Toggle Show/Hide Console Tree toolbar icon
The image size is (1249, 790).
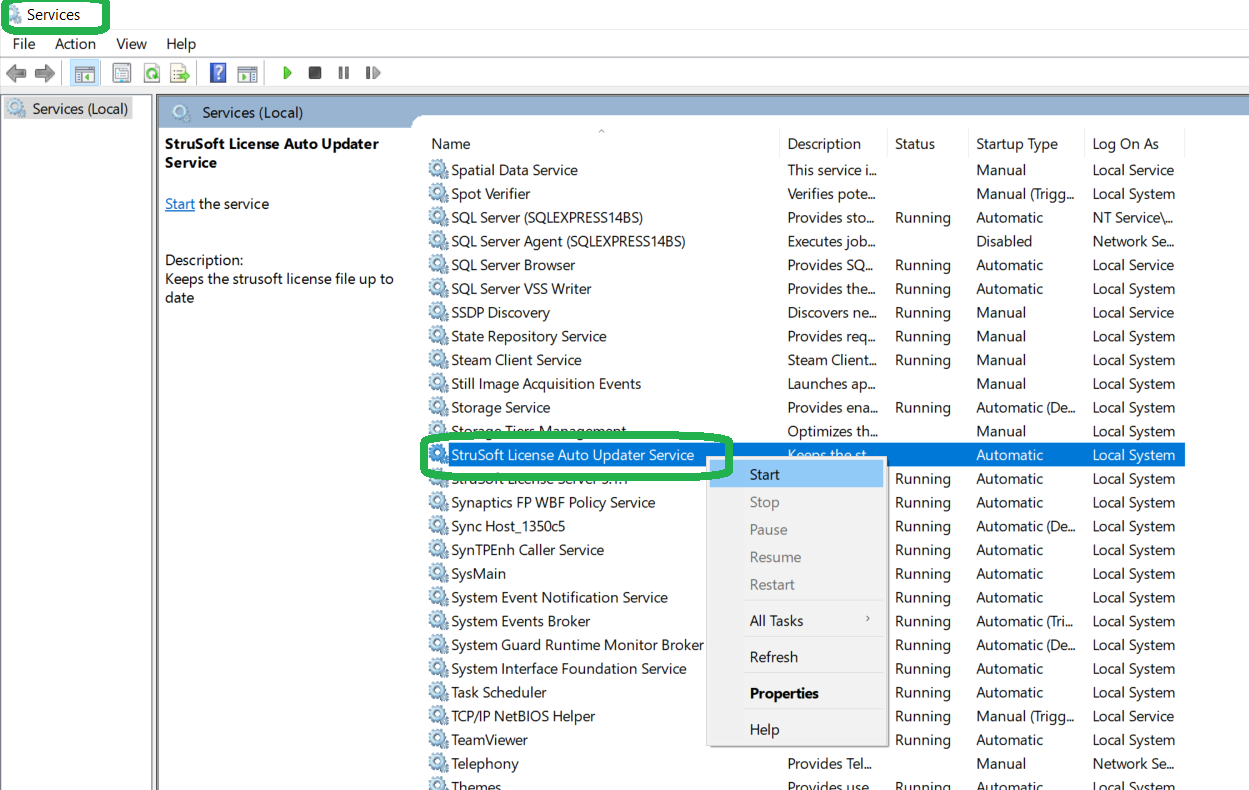pyautogui.click(x=85, y=73)
